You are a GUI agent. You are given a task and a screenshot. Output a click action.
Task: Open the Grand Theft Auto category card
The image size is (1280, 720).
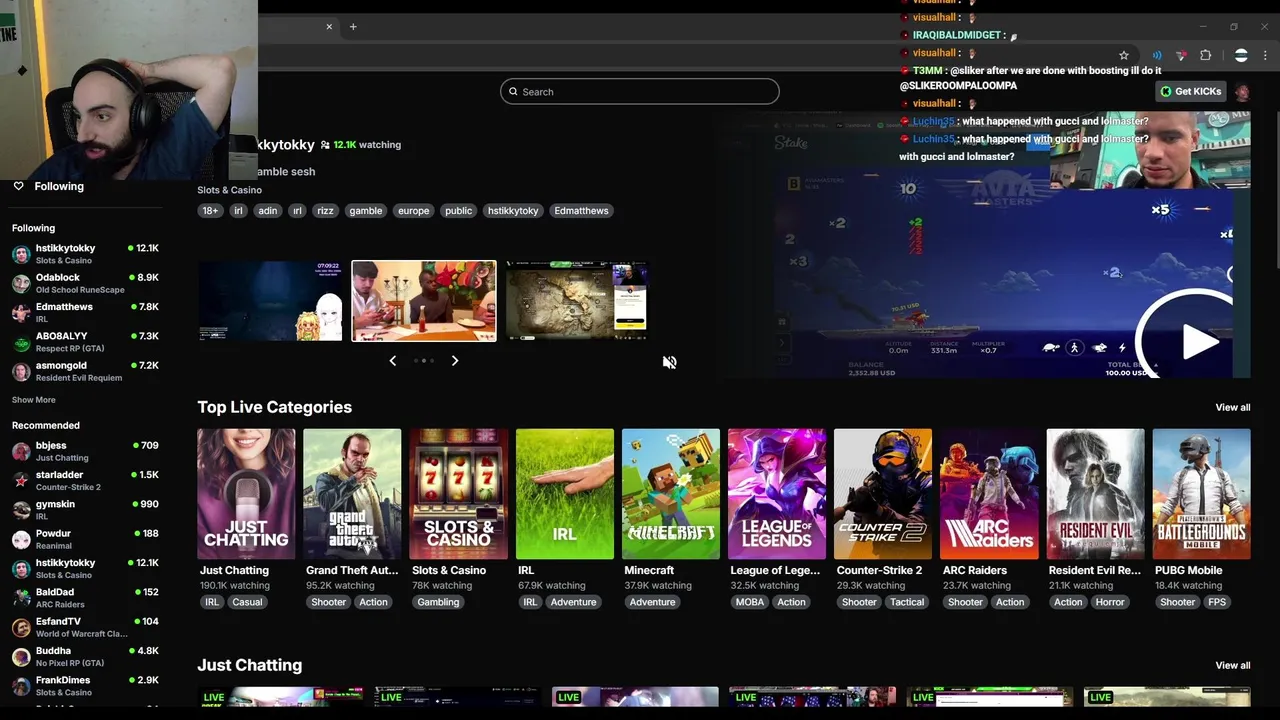click(352, 494)
